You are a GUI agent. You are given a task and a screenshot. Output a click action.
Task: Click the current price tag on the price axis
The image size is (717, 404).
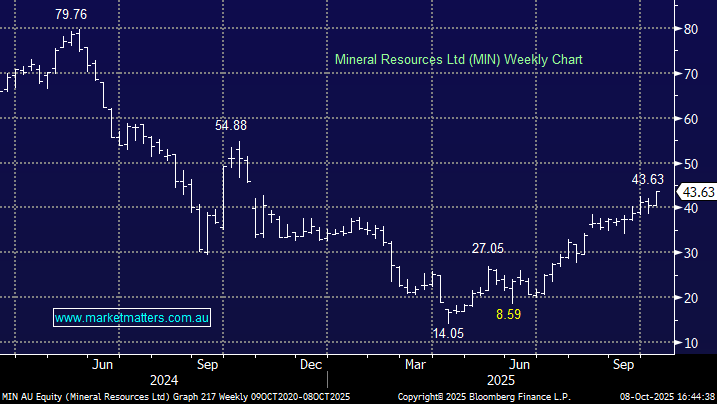(x=696, y=191)
